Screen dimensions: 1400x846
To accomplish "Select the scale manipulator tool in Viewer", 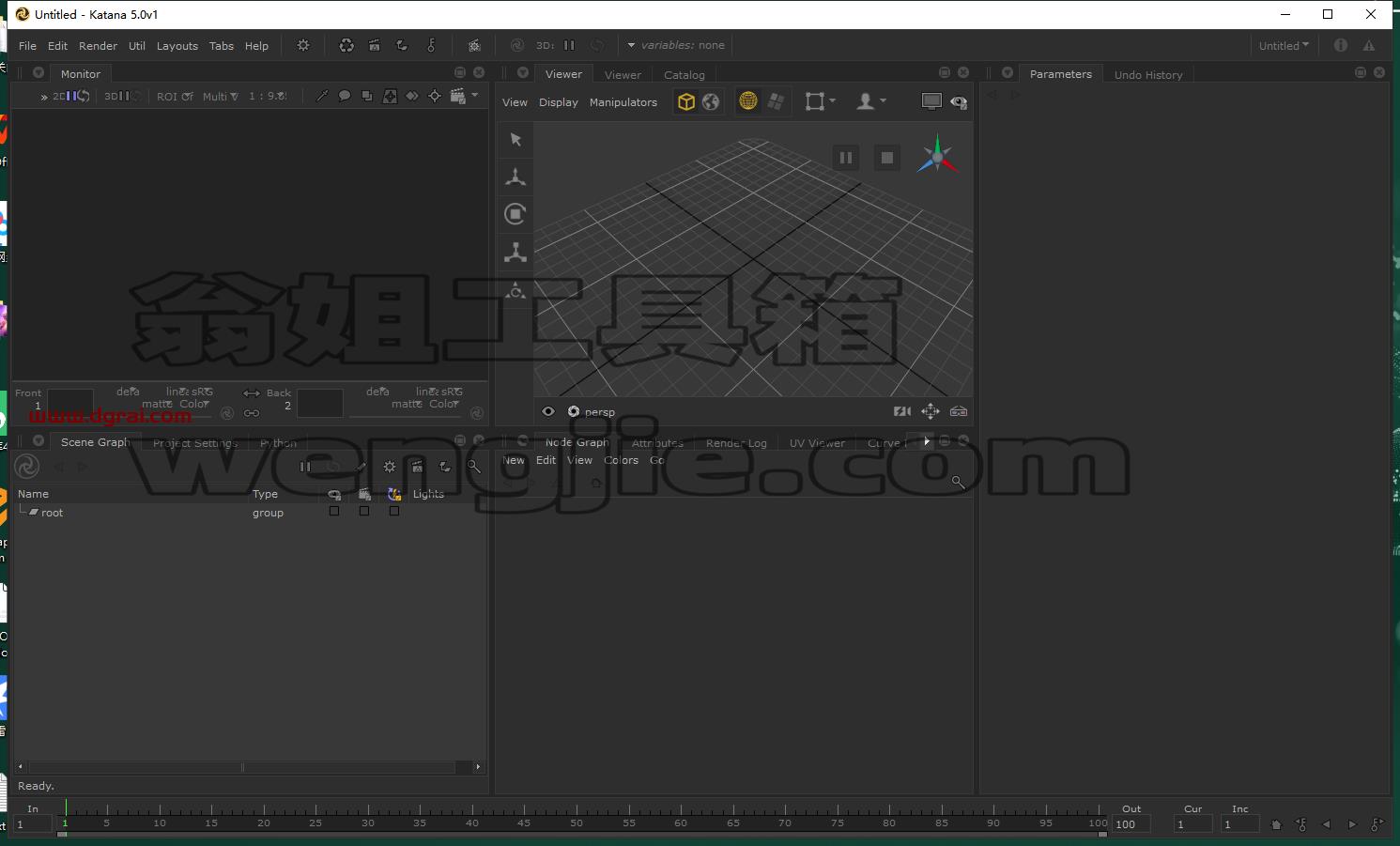I will coord(515,252).
